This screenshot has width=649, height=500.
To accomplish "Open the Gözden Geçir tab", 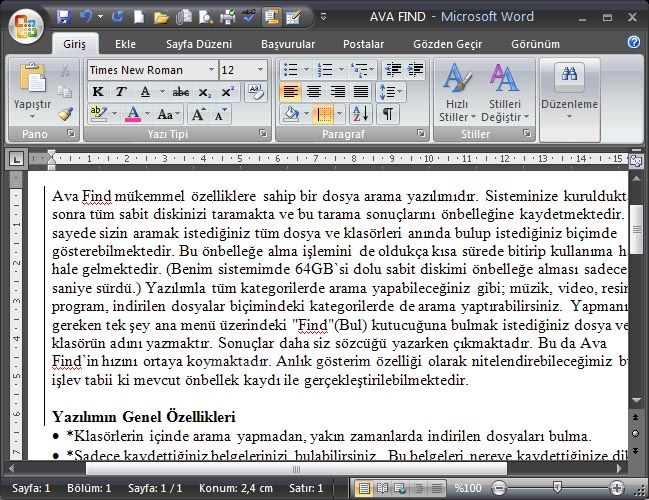I will tap(447, 44).
